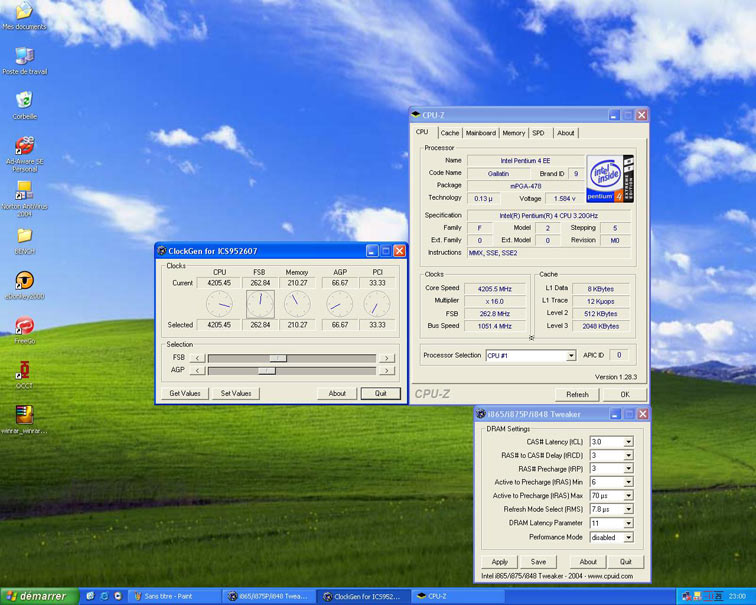Click AGP slider right arrow
Screen dimensions: 756x605
pos(386,371)
